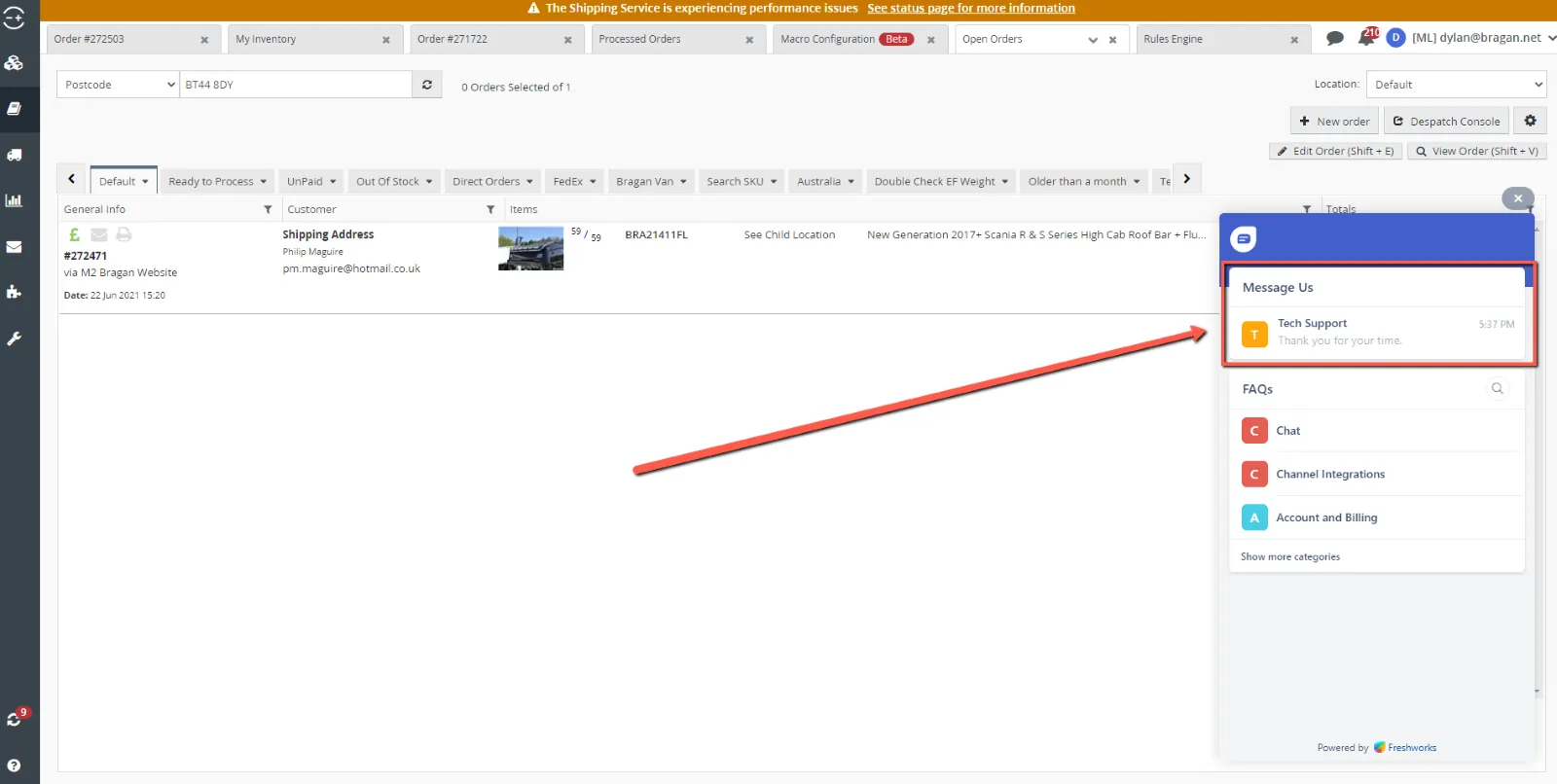This screenshot has height=784, width=1557.
Task: Close the Rules Engine tab
Action: tap(1294, 40)
